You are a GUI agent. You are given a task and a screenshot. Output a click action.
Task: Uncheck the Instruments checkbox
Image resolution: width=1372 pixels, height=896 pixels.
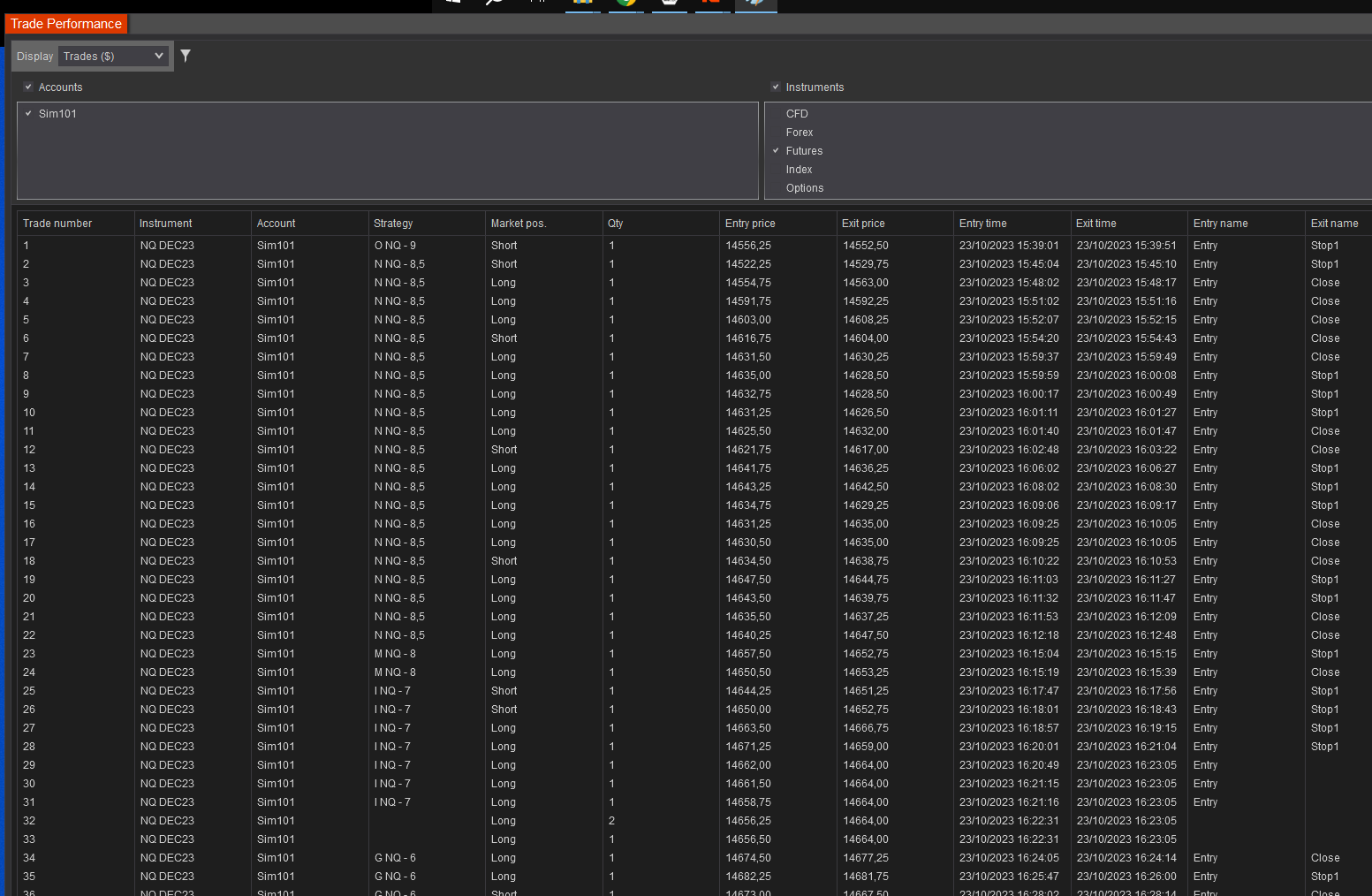(775, 87)
